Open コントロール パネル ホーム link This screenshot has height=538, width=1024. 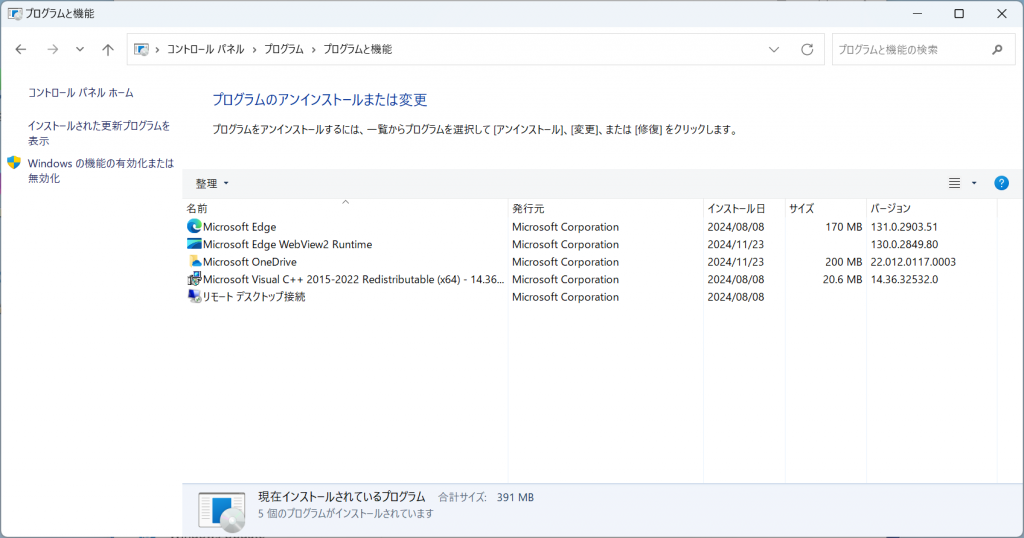pos(80,93)
